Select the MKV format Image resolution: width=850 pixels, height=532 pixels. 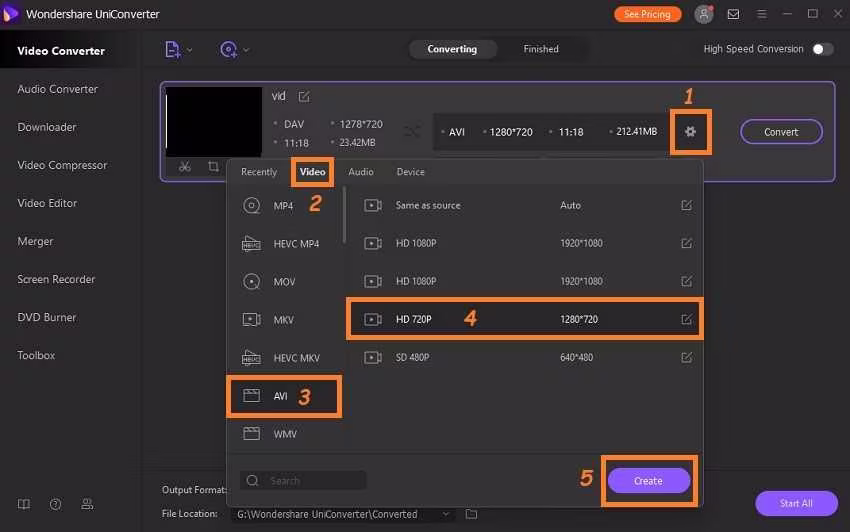click(x=284, y=320)
